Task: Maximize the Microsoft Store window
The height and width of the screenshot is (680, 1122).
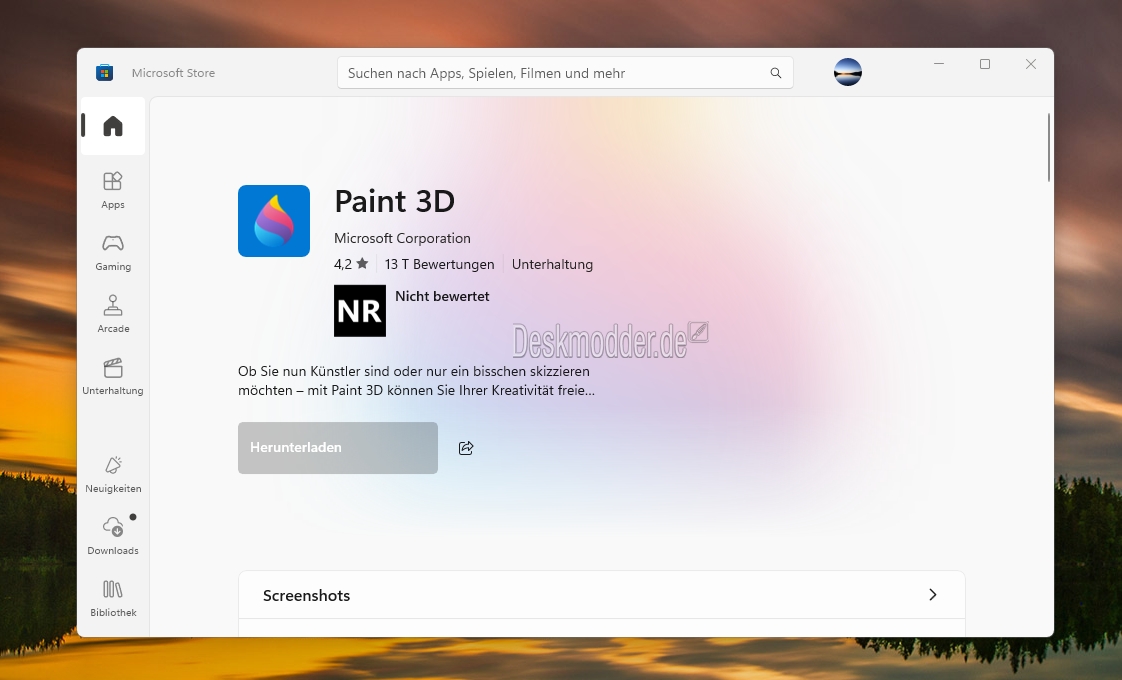Action: pyautogui.click(x=985, y=64)
